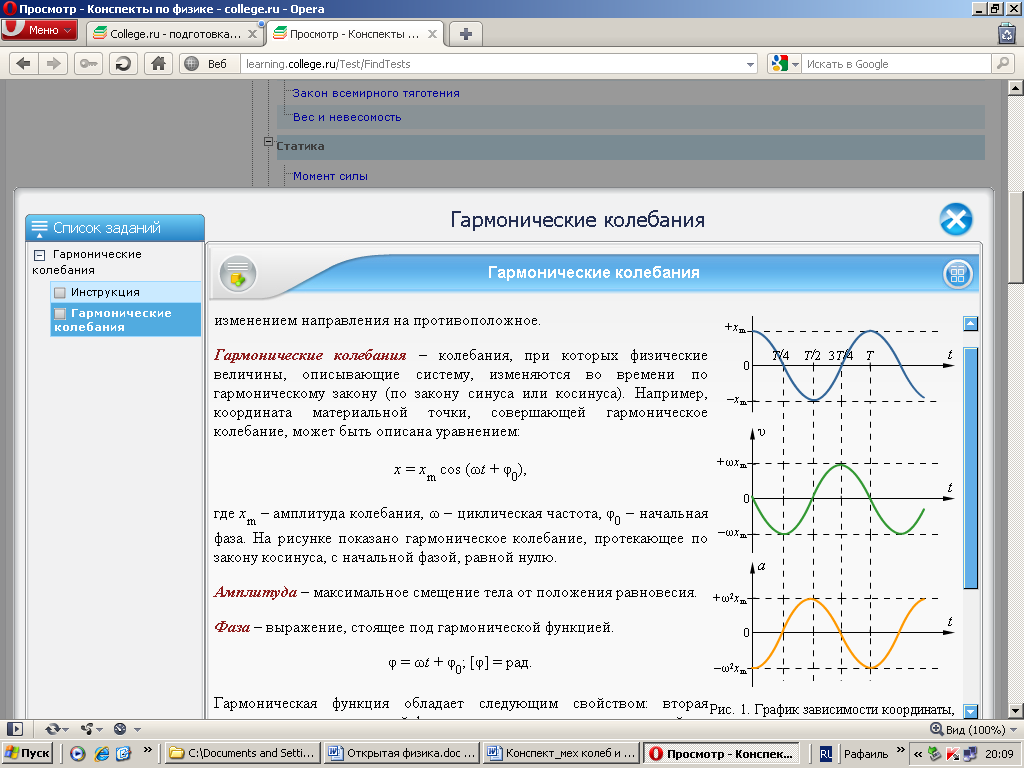The image size is (1024, 768).
Task: Open the Opera Link sync icon
Action: pyautogui.click(x=54, y=729)
